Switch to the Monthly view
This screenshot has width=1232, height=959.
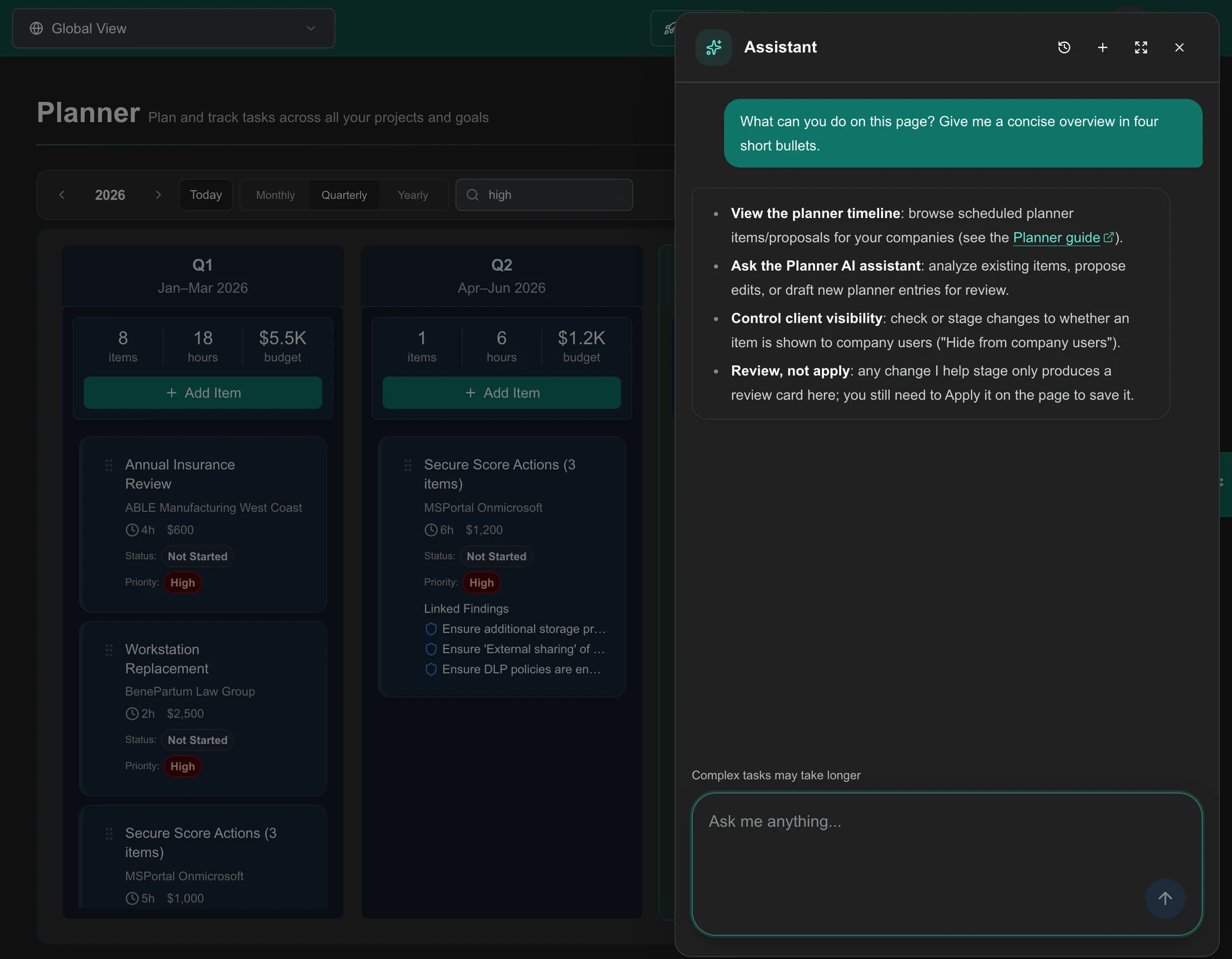(275, 195)
